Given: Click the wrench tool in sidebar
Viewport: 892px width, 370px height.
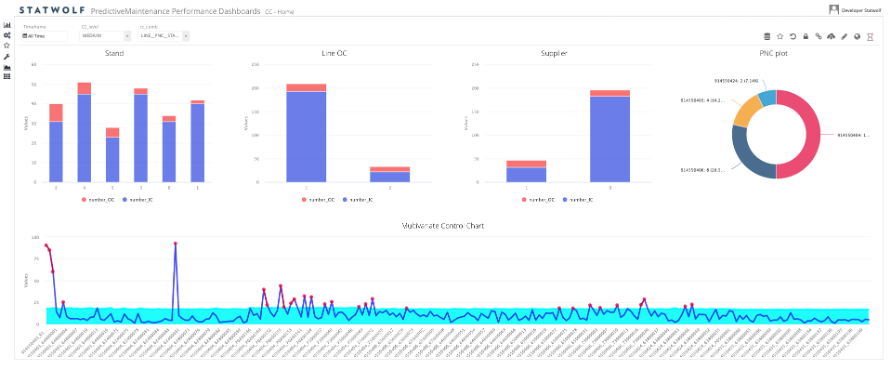Looking at the screenshot, I should [7, 56].
